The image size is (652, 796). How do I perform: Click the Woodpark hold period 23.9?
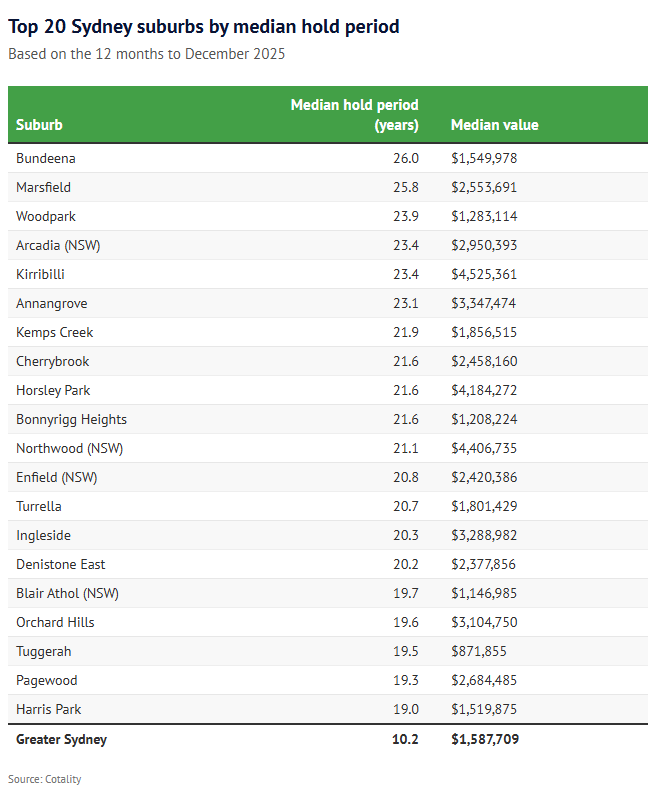click(x=405, y=216)
